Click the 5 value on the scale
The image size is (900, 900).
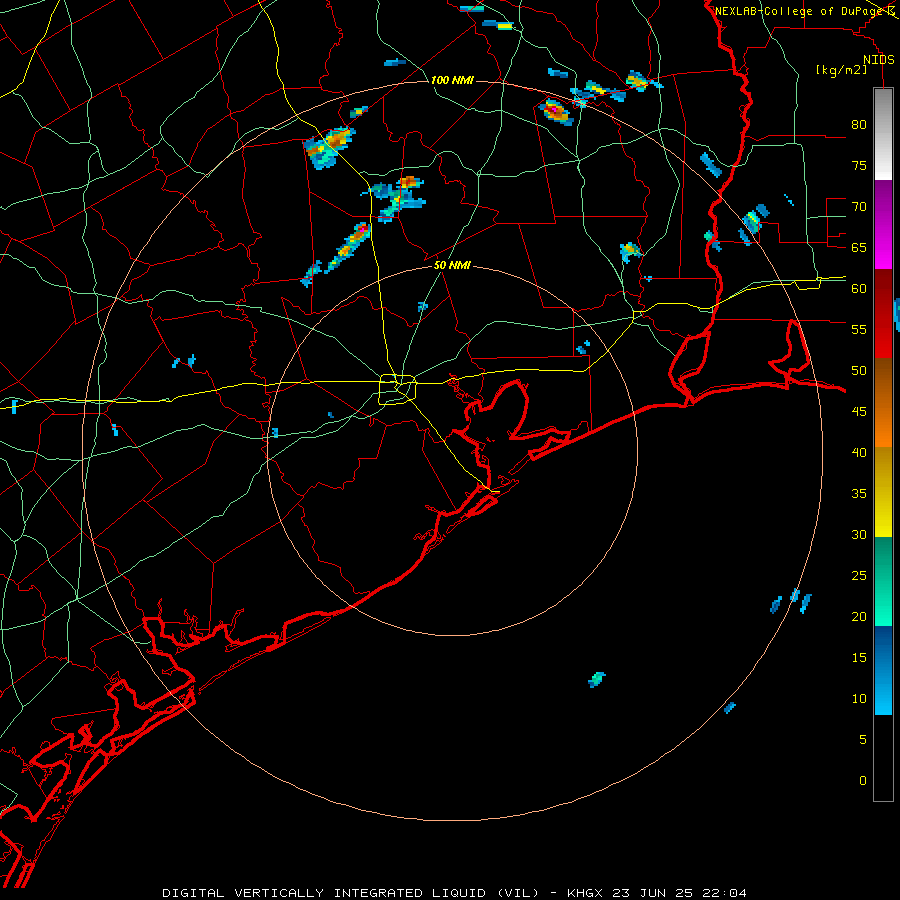coord(863,739)
